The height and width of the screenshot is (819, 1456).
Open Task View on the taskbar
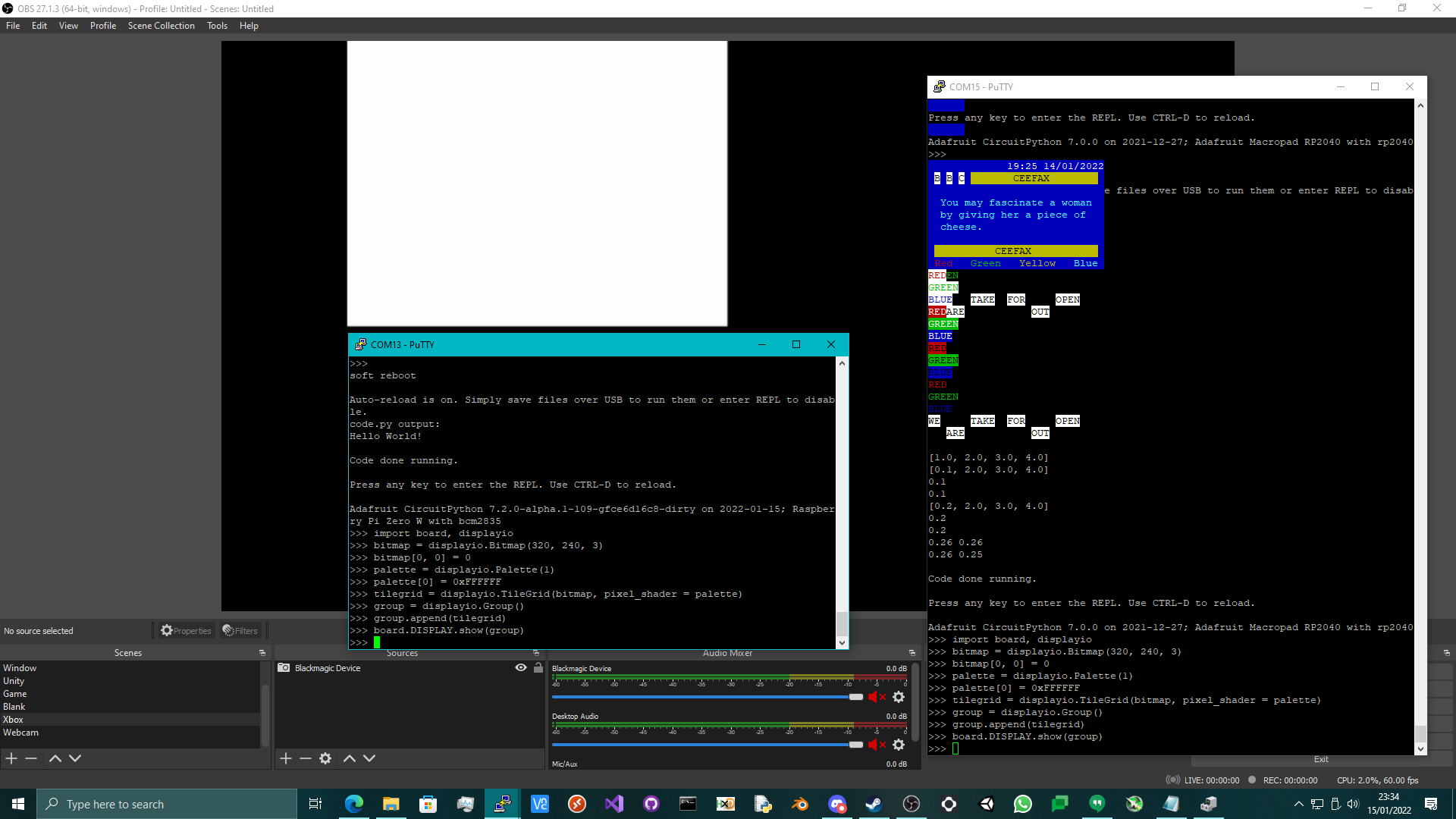coord(315,804)
